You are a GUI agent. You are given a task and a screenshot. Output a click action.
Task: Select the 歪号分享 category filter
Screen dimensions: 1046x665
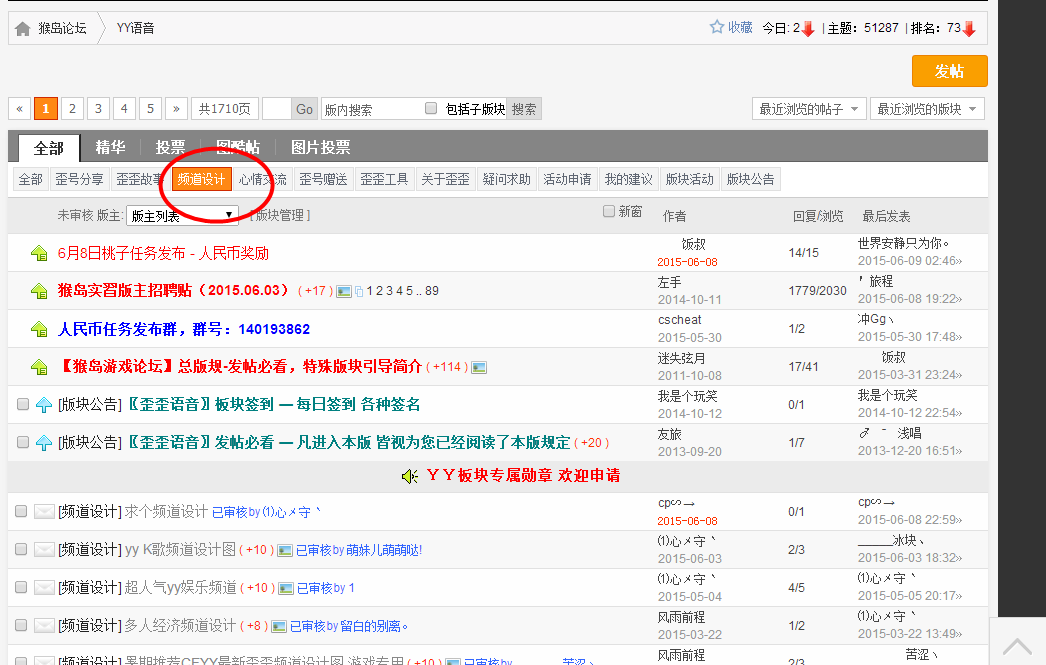79,179
